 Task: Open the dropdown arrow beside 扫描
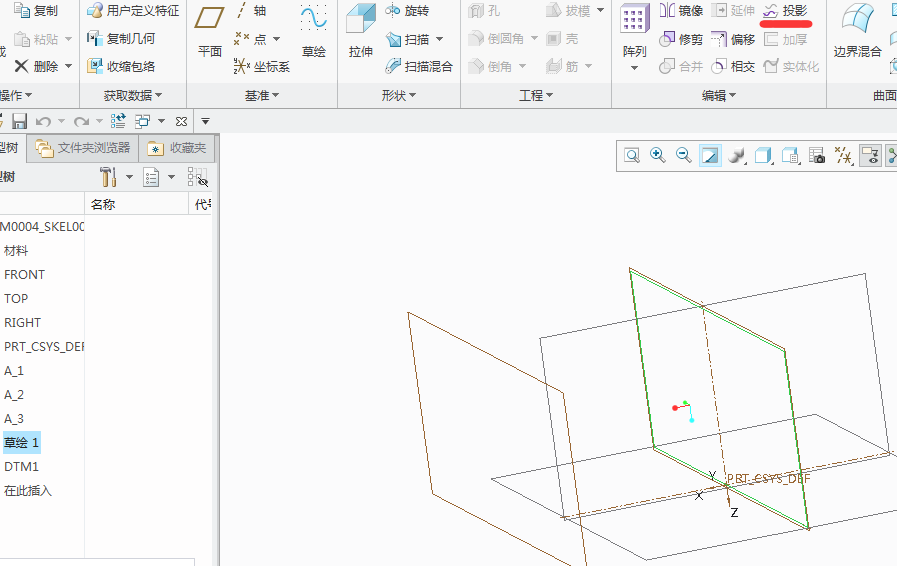(439, 39)
